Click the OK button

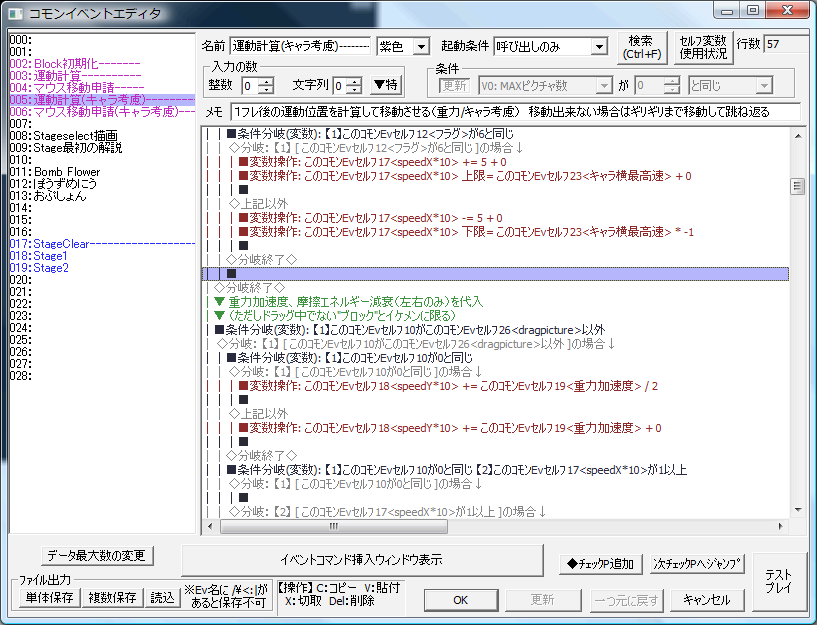pos(461,600)
